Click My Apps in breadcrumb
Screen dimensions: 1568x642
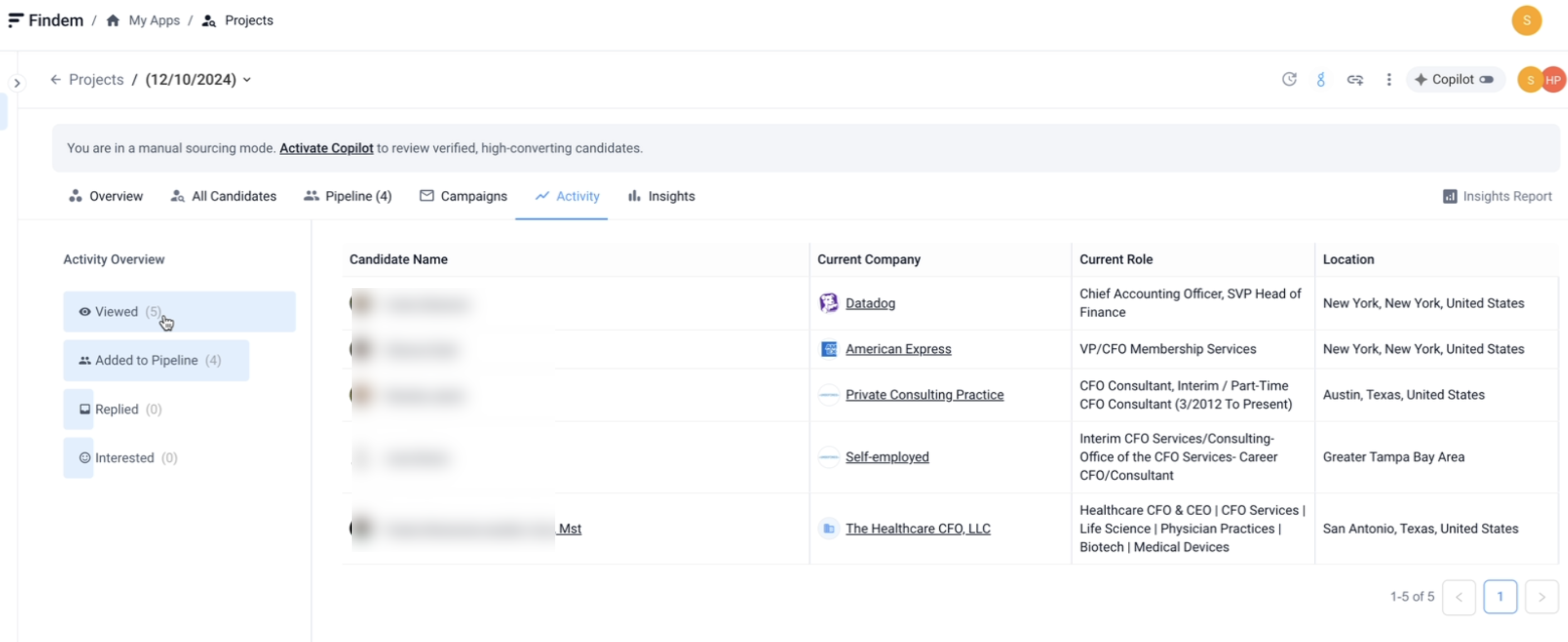pos(154,21)
